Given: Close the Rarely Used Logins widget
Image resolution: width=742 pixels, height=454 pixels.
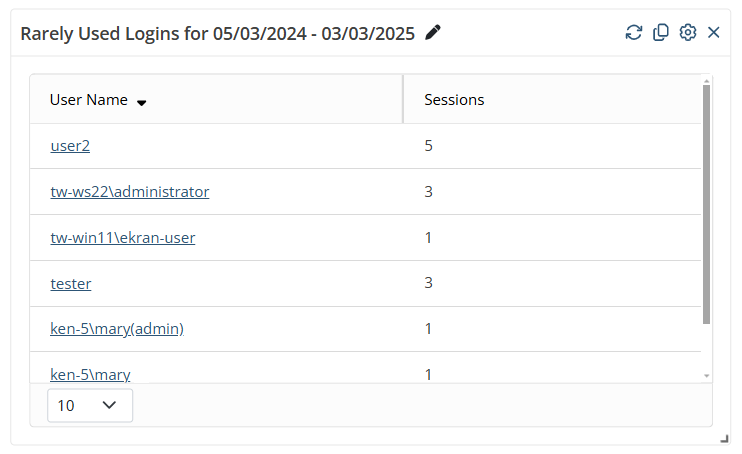Looking at the screenshot, I should [713, 32].
